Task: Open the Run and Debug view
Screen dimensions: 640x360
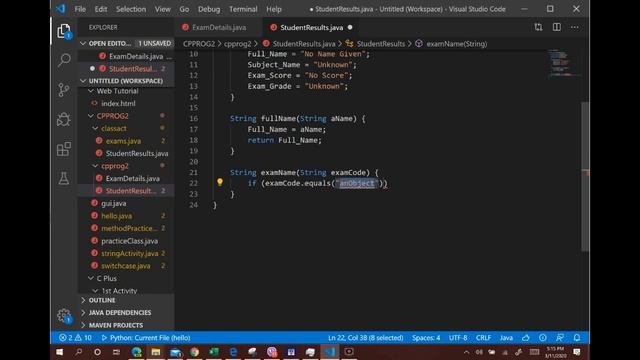Action: point(64,119)
